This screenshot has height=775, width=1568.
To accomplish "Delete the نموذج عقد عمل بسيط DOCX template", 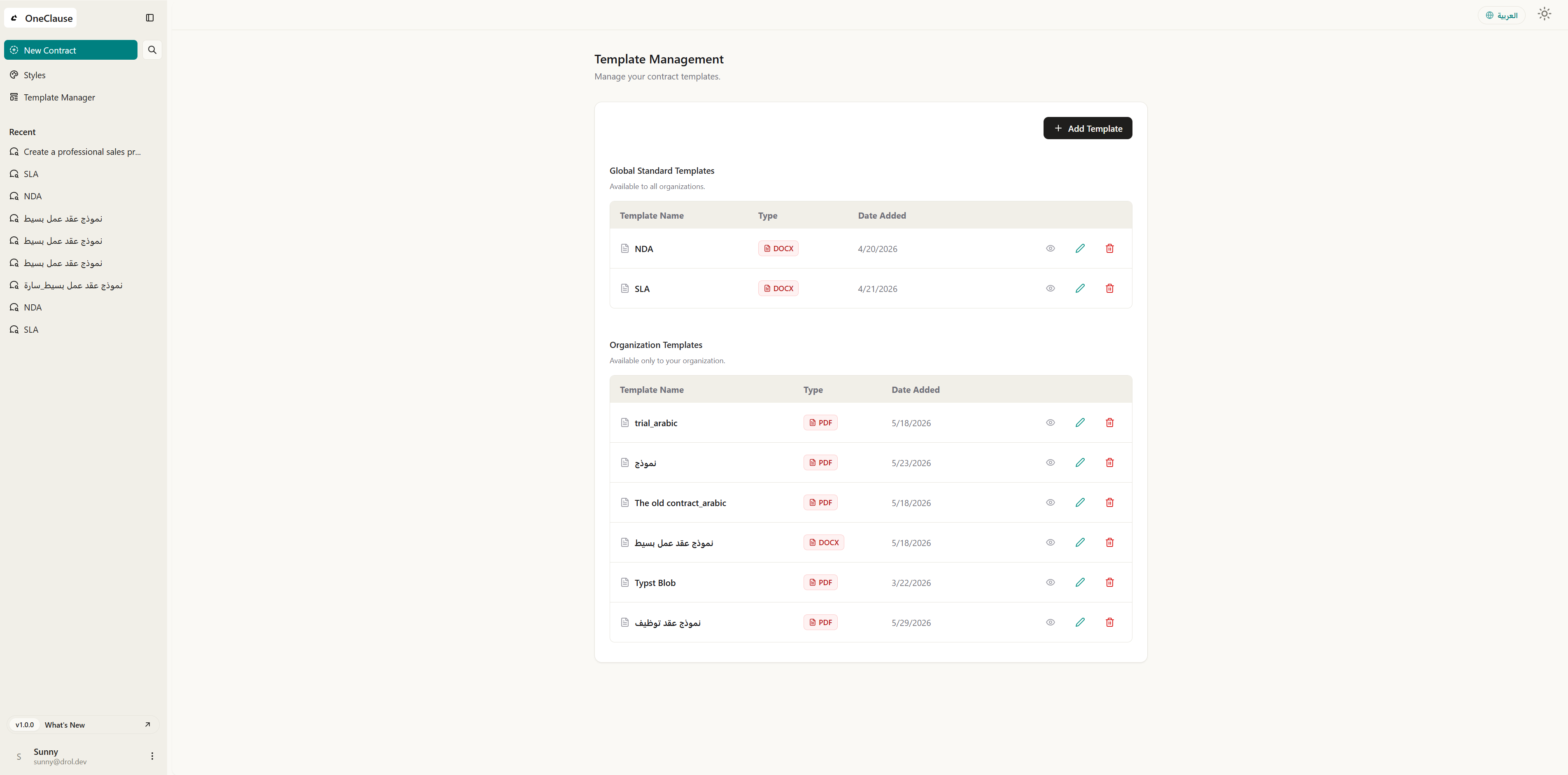I will point(1110,542).
